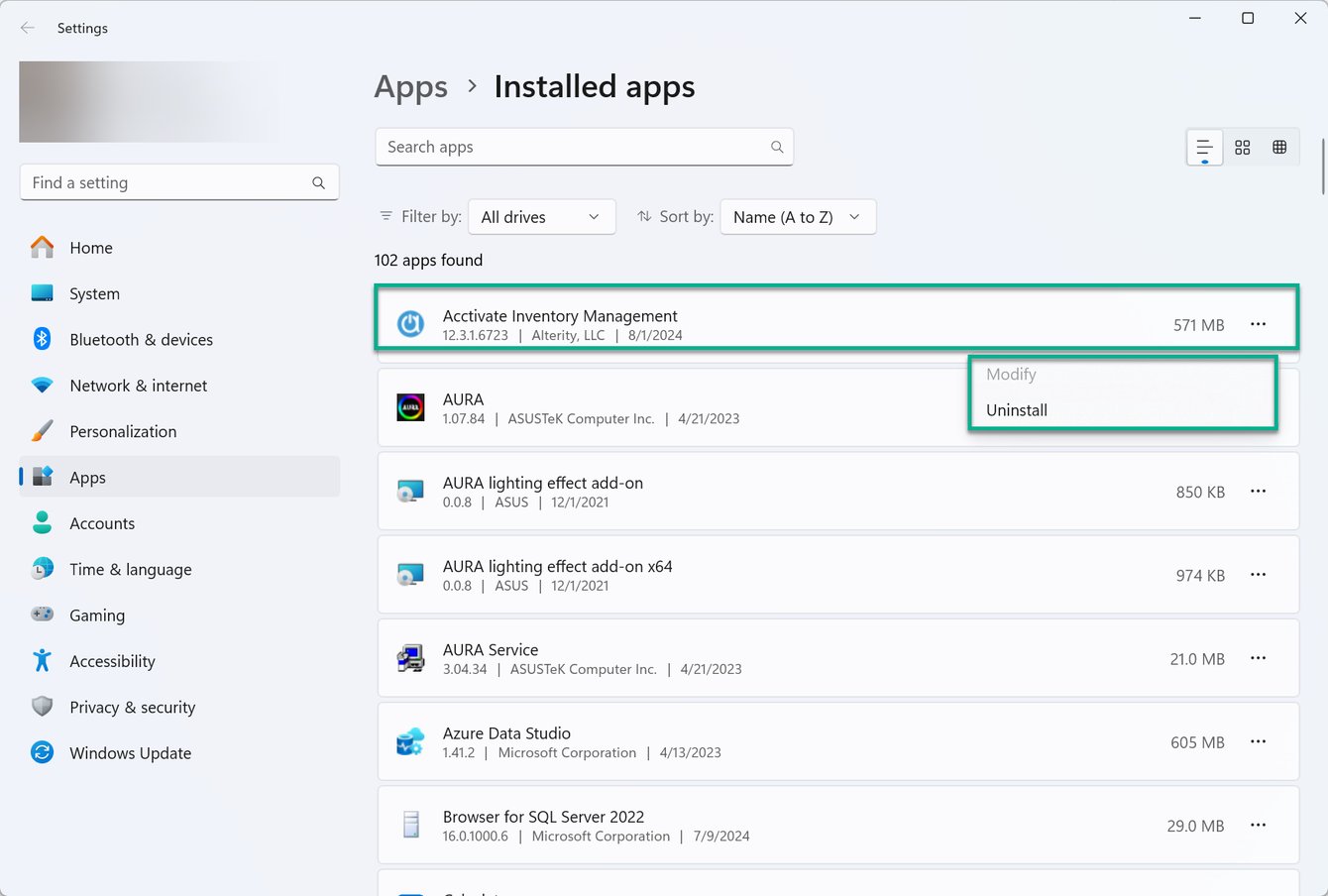Click the Find a setting search box
1328x896 pixels.
tap(168, 183)
